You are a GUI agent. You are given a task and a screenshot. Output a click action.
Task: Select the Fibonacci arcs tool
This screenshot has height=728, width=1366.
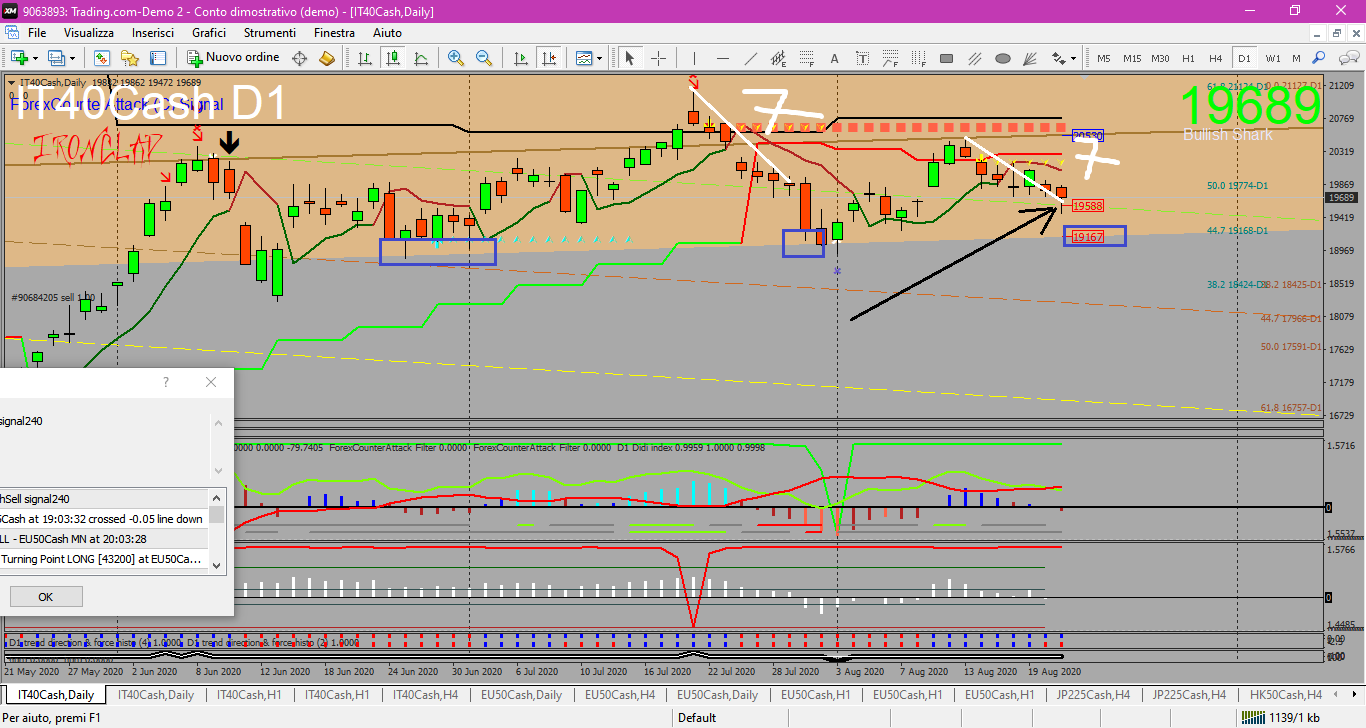(891, 58)
